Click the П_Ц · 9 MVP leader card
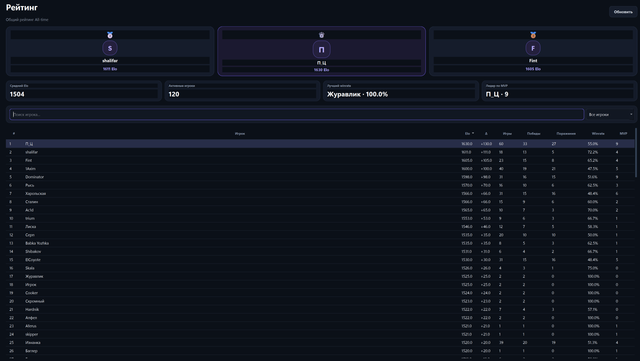The image size is (640, 361). point(560,91)
